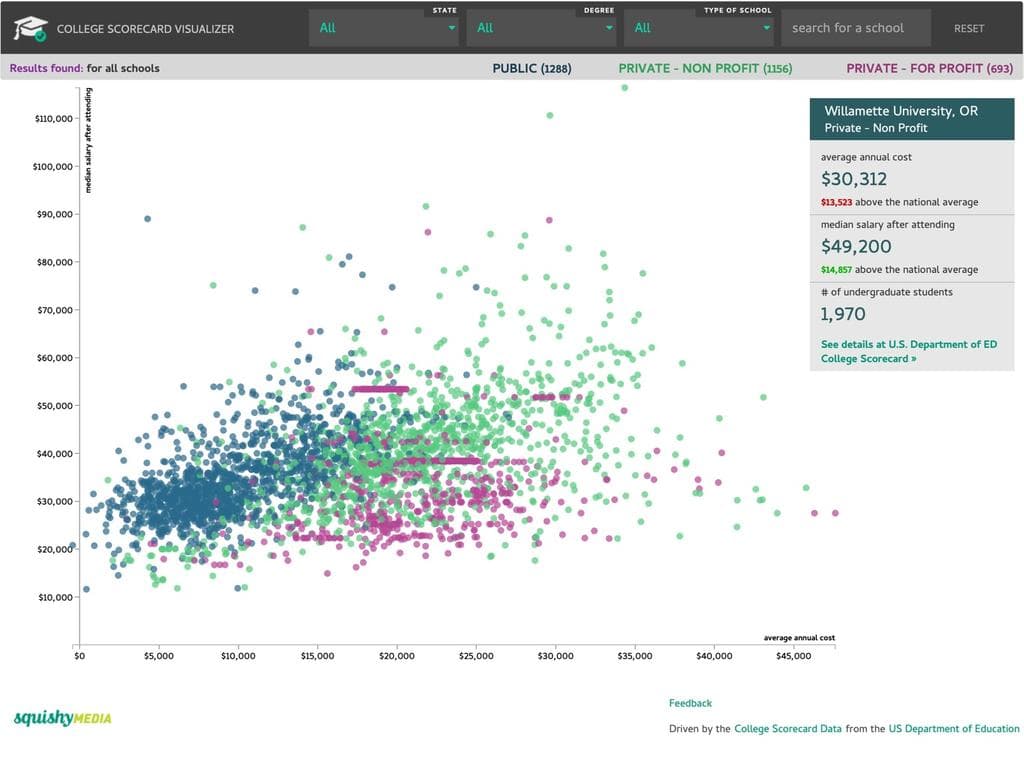
Task: Click the rightmost purple dot on the chart
Action: 835,513
